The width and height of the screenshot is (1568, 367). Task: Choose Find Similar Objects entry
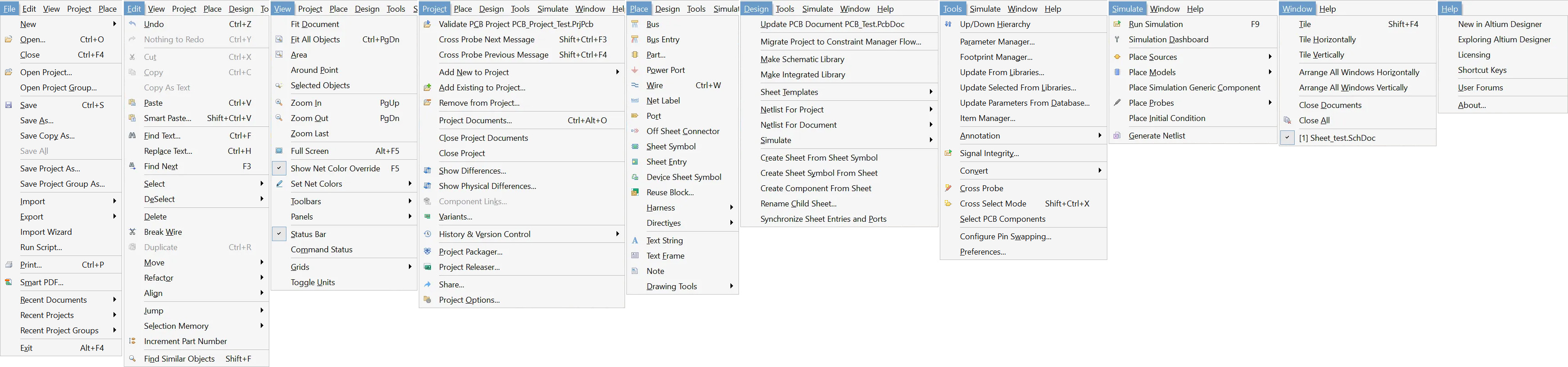[x=180, y=358]
